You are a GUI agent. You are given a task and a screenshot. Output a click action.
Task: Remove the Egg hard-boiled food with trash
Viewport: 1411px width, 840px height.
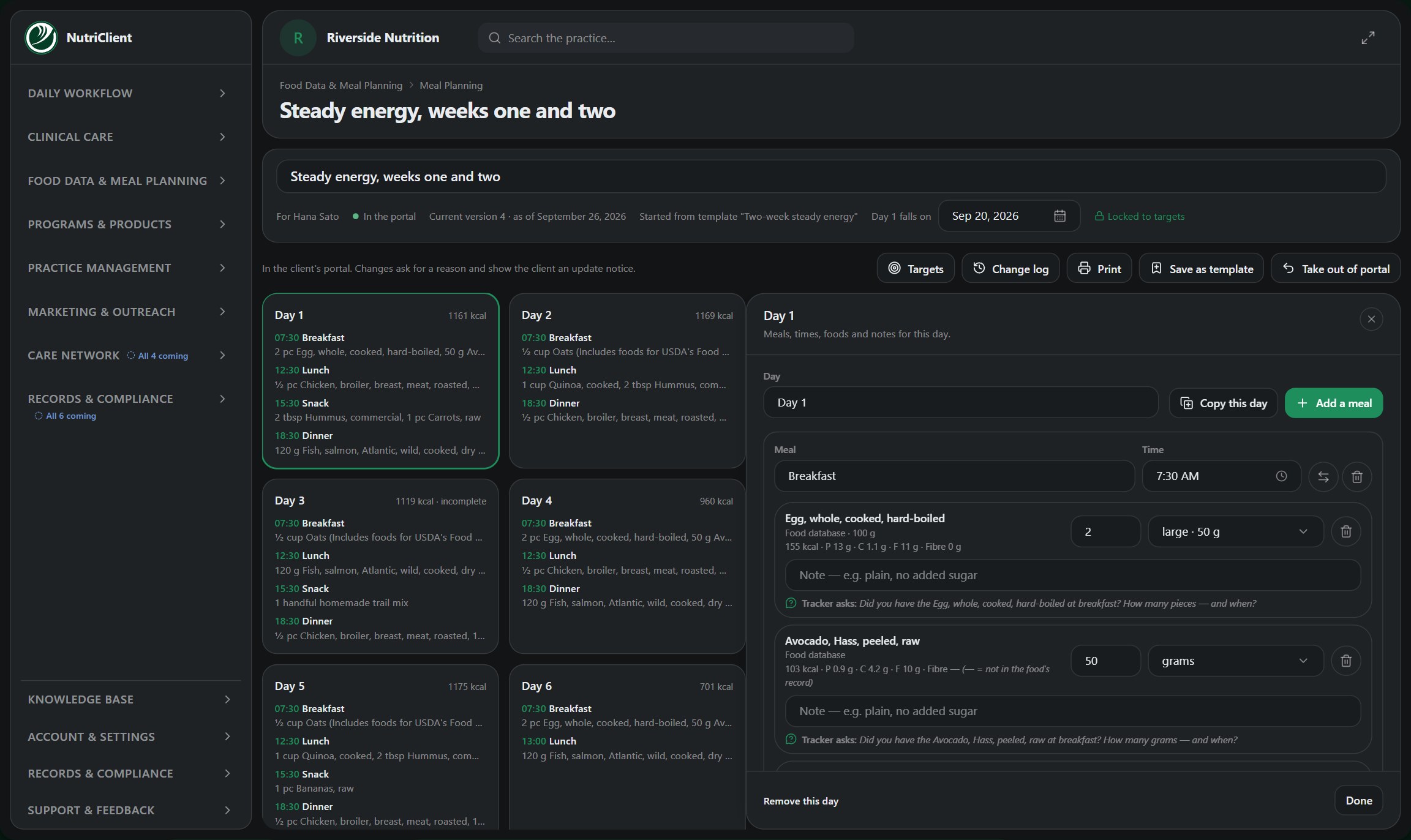(1346, 531)
